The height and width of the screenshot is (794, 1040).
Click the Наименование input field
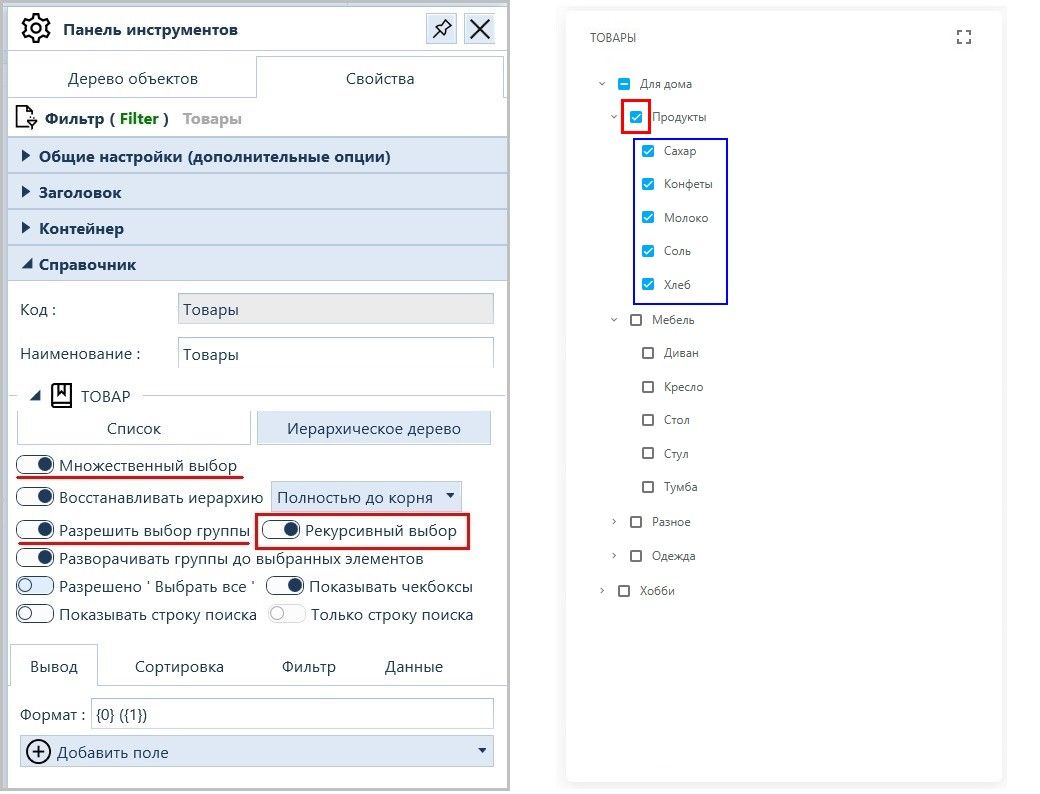pos(336,354)
